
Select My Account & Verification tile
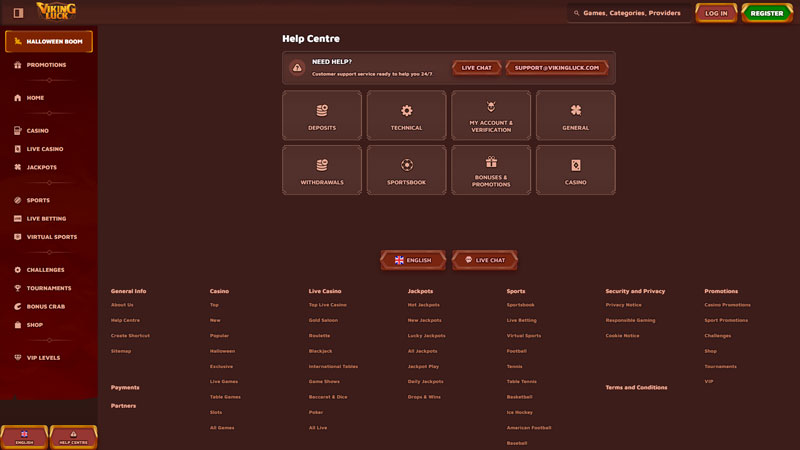(490, 115)
